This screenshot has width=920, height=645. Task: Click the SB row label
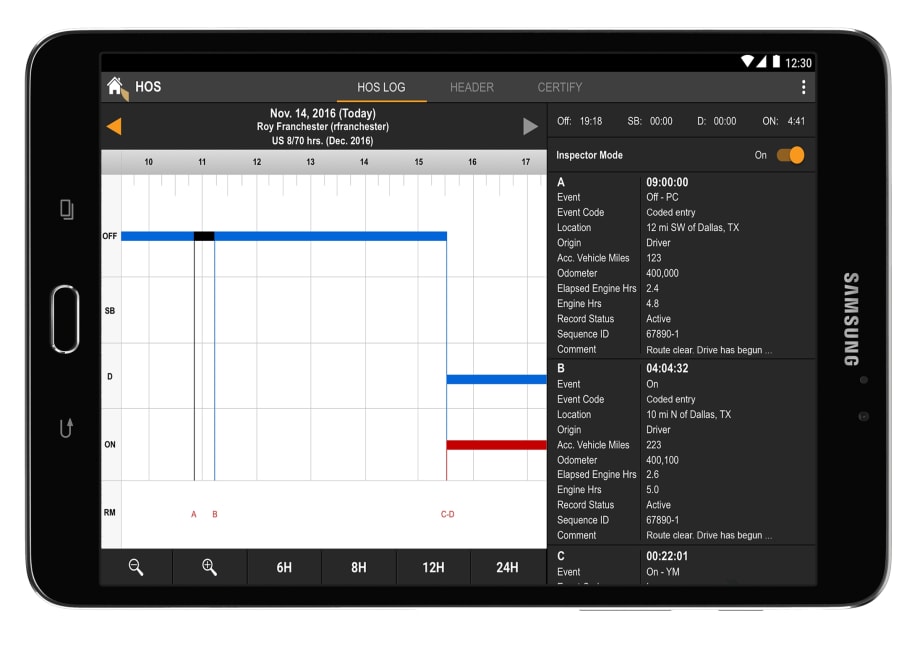tap(110, 310)
